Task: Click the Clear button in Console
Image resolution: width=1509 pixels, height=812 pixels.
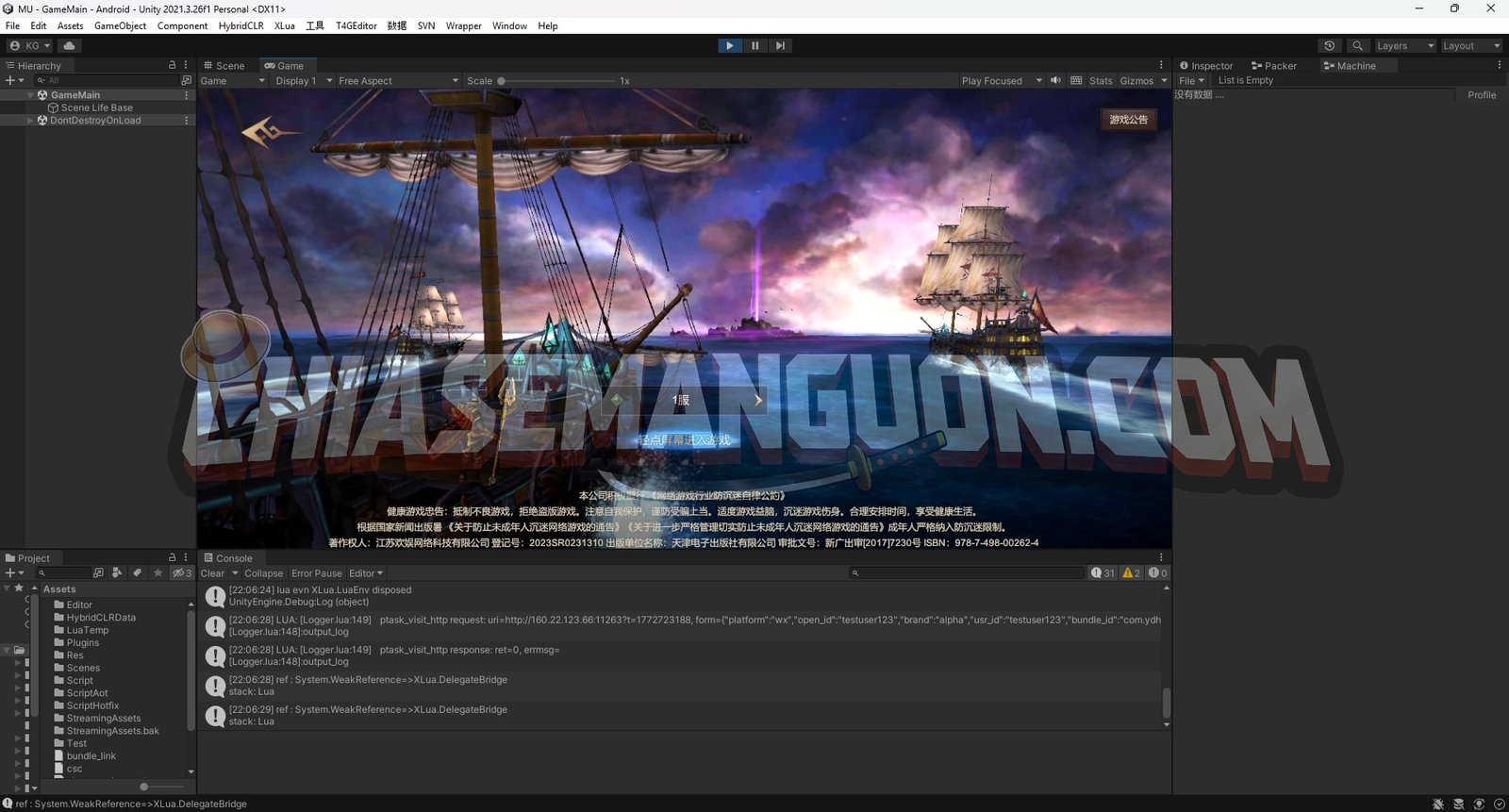Action: 212,573
